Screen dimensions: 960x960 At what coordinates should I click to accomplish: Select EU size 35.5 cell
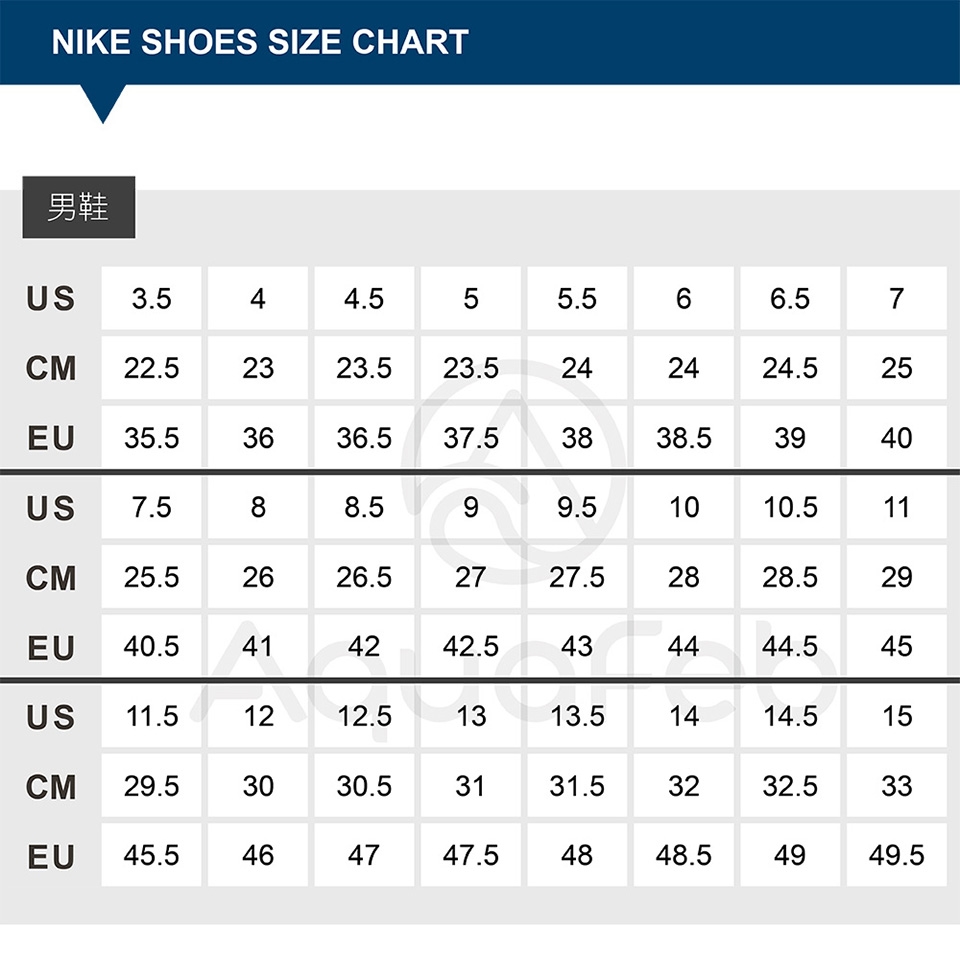point(152,438)
